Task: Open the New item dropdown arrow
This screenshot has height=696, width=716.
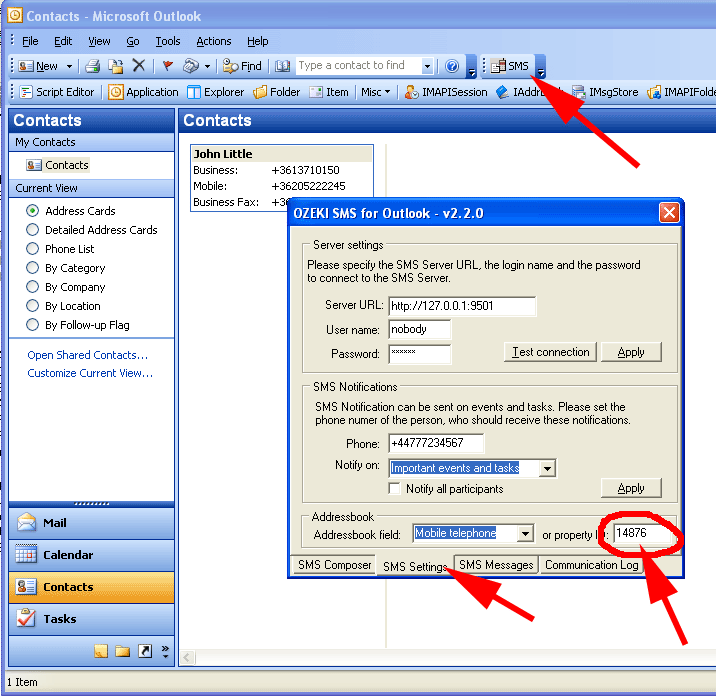Action: tap(69, 67)
